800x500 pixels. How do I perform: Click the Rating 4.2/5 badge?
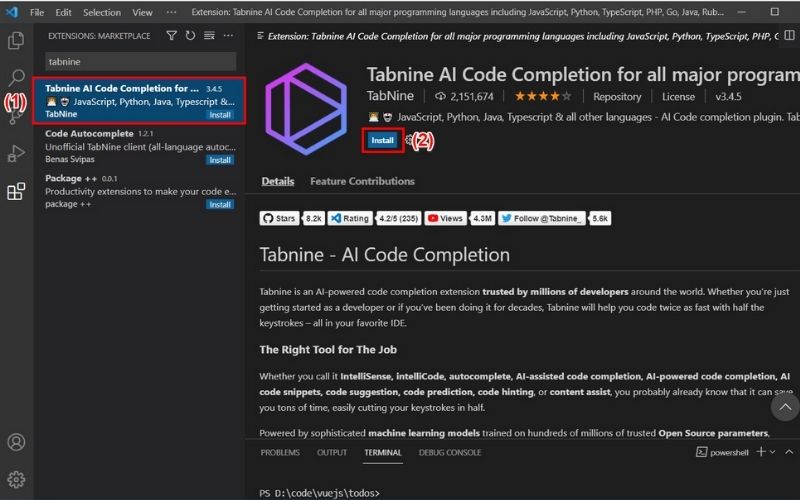pos(374,218)
